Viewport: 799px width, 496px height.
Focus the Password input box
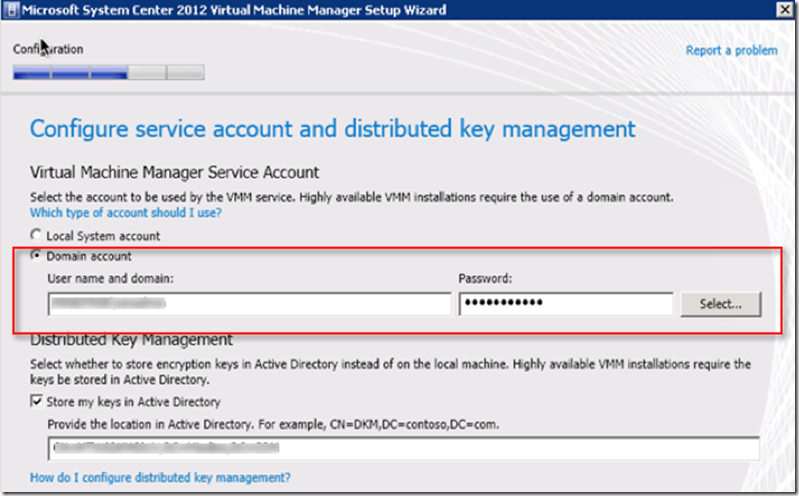565,303
